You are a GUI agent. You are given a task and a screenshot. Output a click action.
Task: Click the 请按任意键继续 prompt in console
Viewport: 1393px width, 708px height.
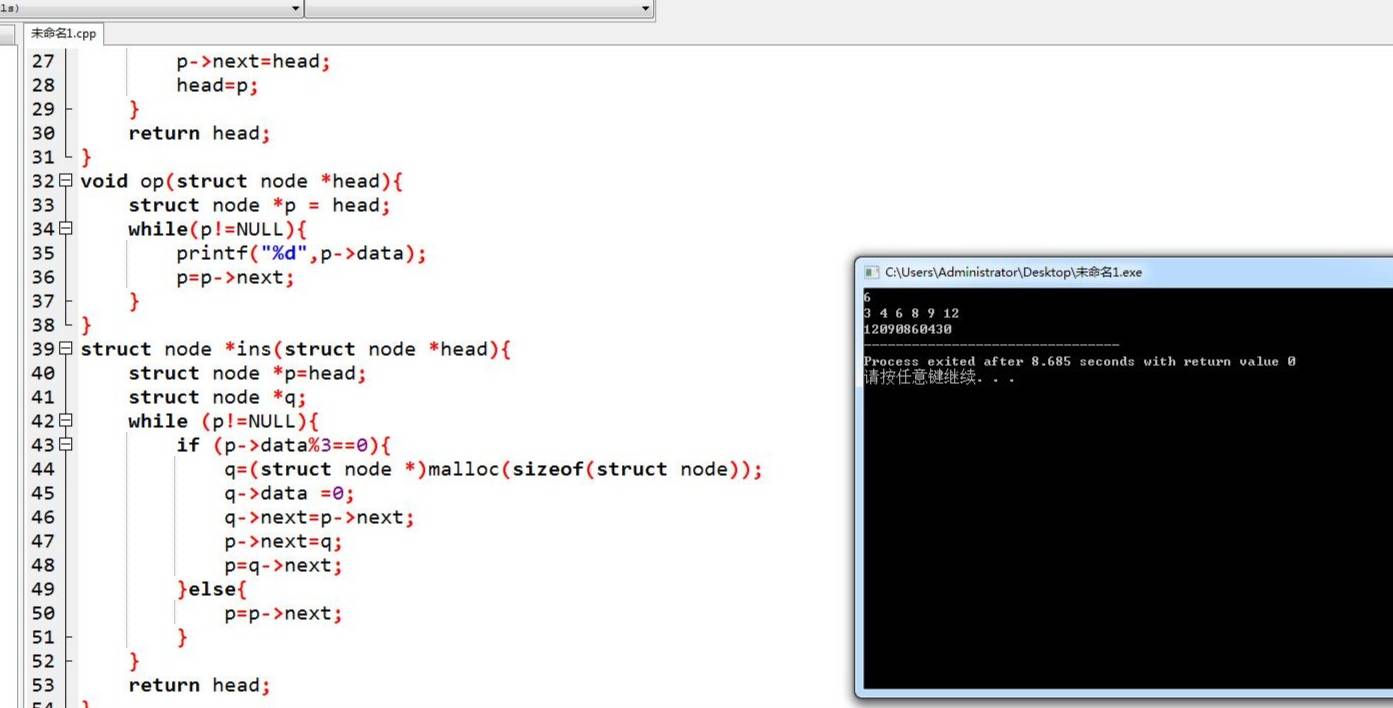click(x=939, y=378)
